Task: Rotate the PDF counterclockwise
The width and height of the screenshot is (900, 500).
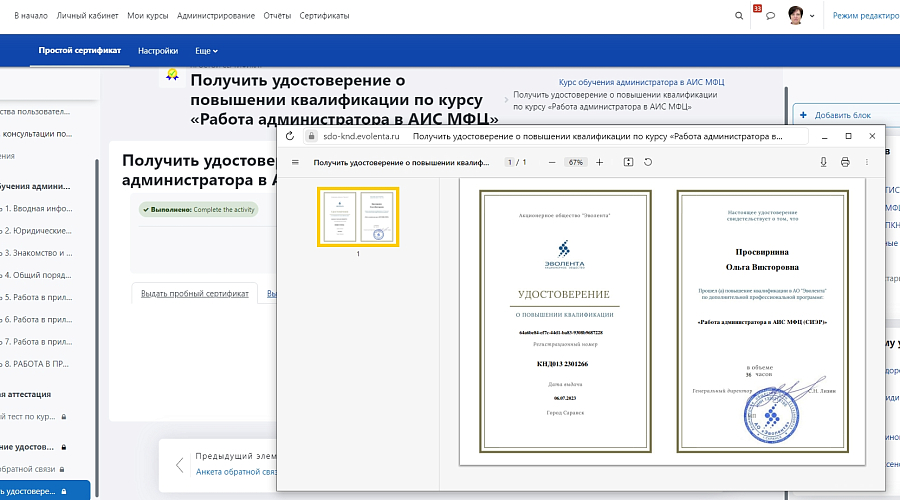Action: [x=648, y=162]
